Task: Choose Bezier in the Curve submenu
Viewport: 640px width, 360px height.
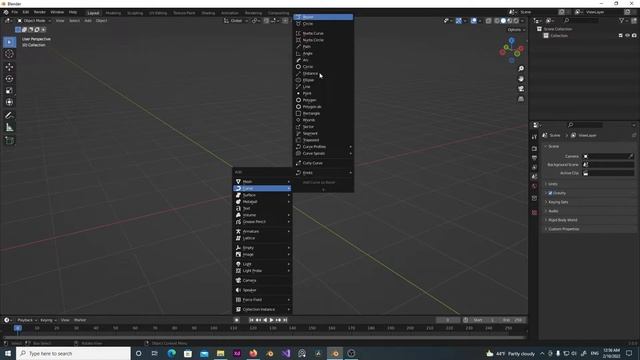Action: [323, 17]
